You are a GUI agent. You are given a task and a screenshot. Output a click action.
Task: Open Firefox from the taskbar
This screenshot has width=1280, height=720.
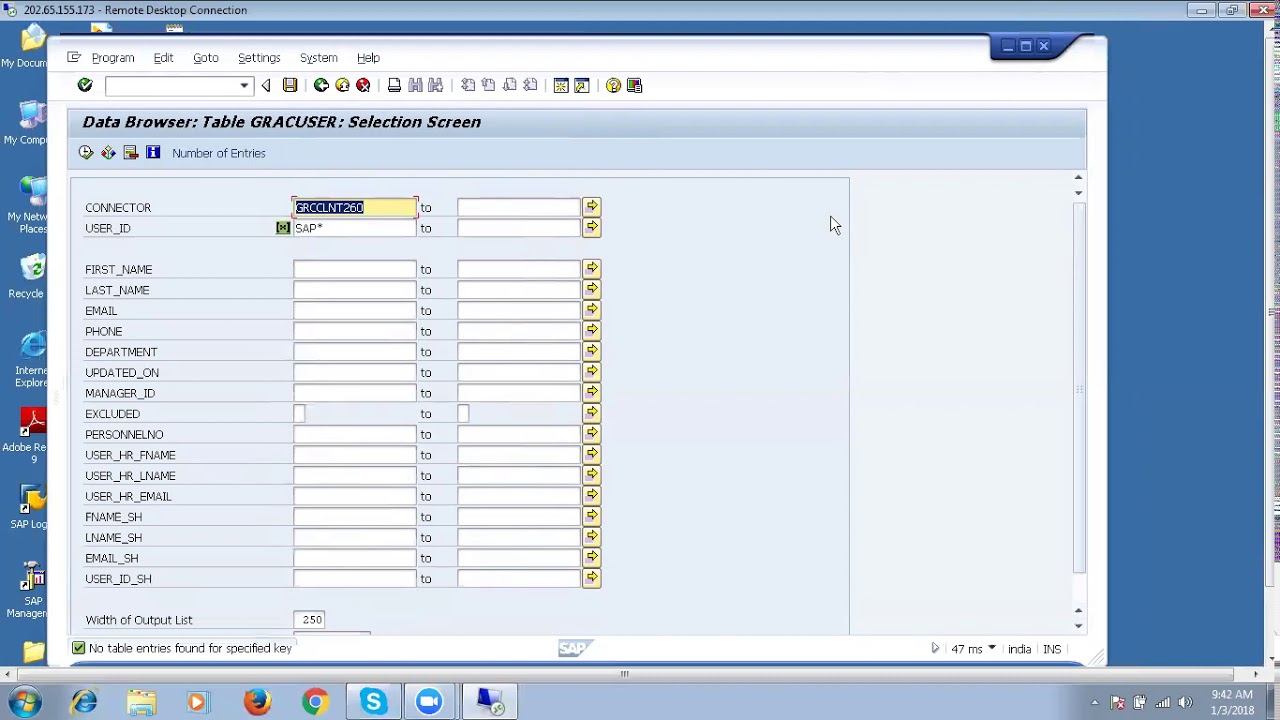[258, 702]
